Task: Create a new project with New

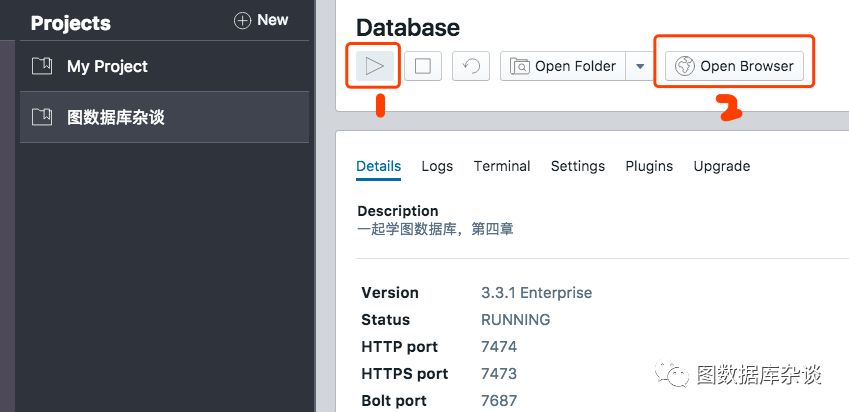Action: click(x=261, y=21)
